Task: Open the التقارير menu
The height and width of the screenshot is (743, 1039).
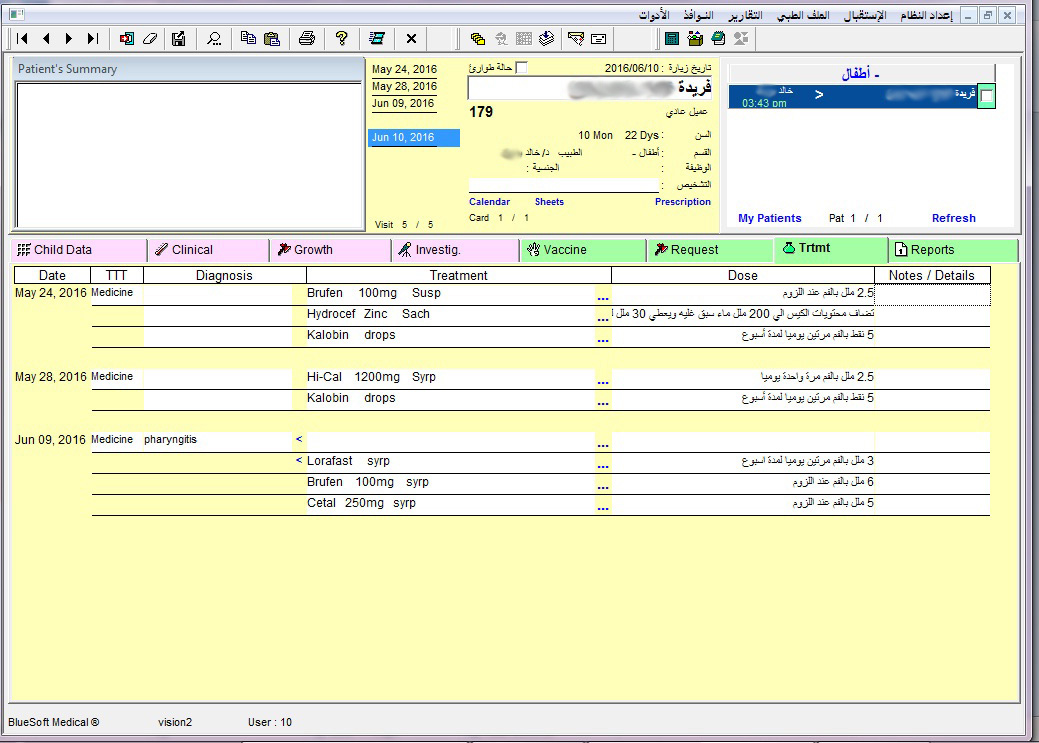Action: (745, 15)
